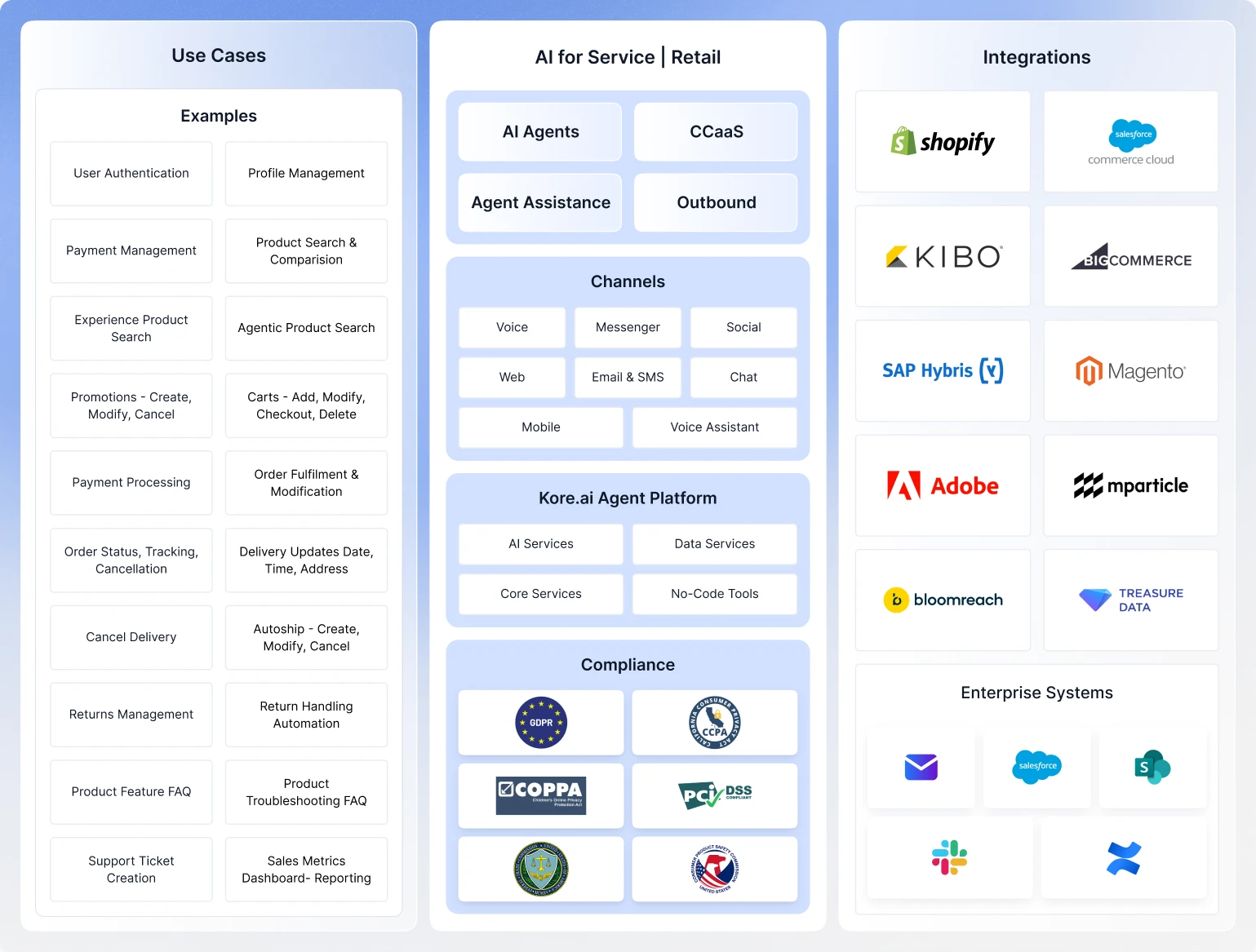Select the CCaaS tile
This screenshot has height=952, width=1256.
tap(716, 131)
